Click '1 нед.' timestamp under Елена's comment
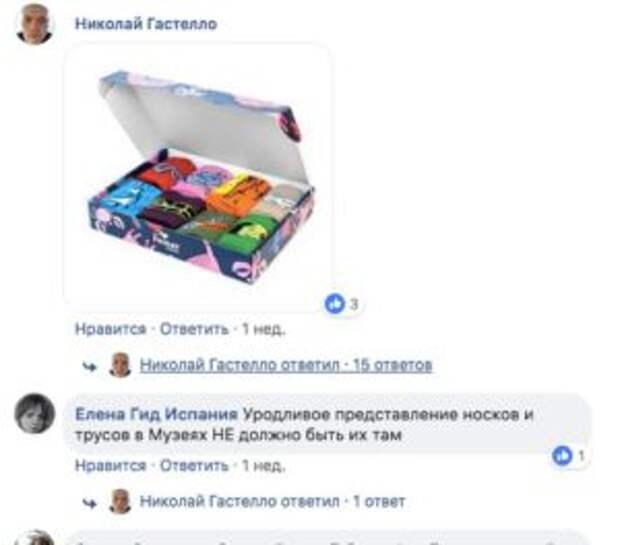The width and height of the screenshot is (620, 545). point(263,466)
